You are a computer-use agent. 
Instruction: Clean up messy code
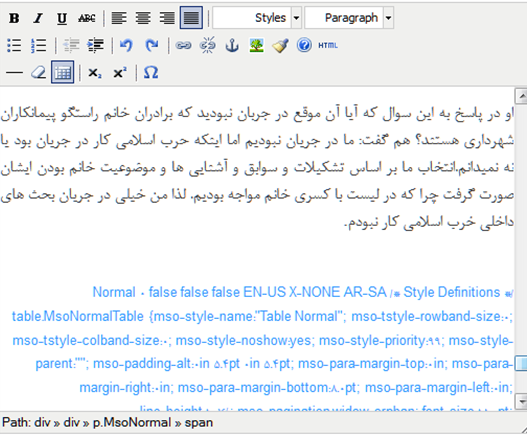280,45
